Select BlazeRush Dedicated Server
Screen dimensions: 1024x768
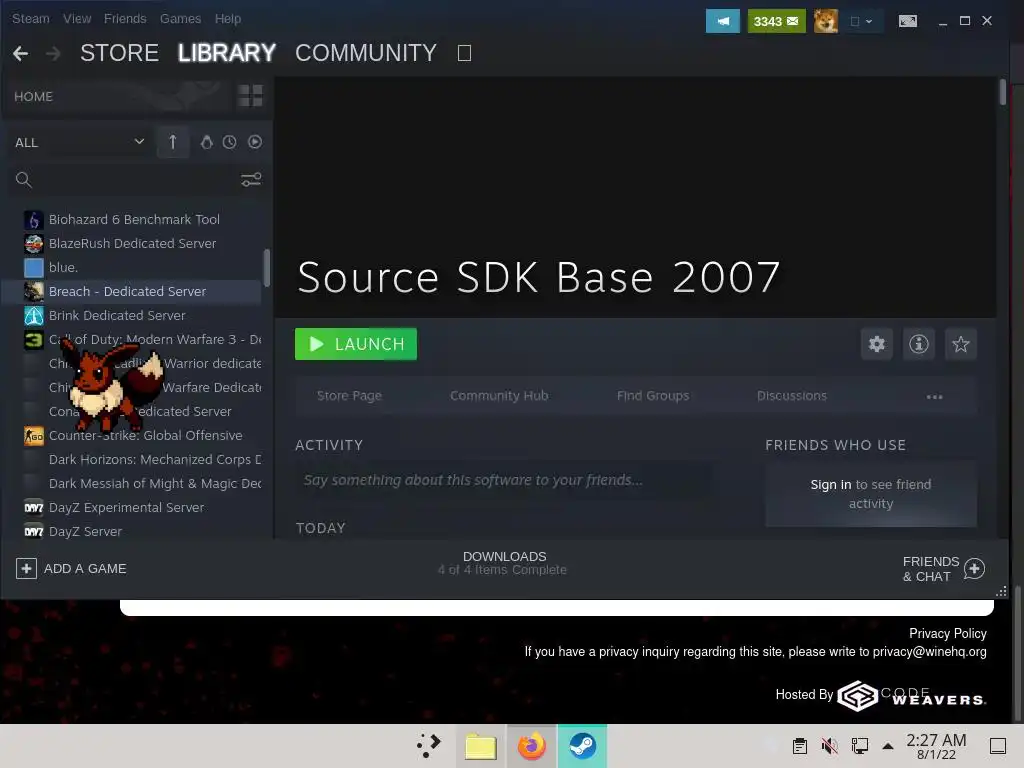133,244
